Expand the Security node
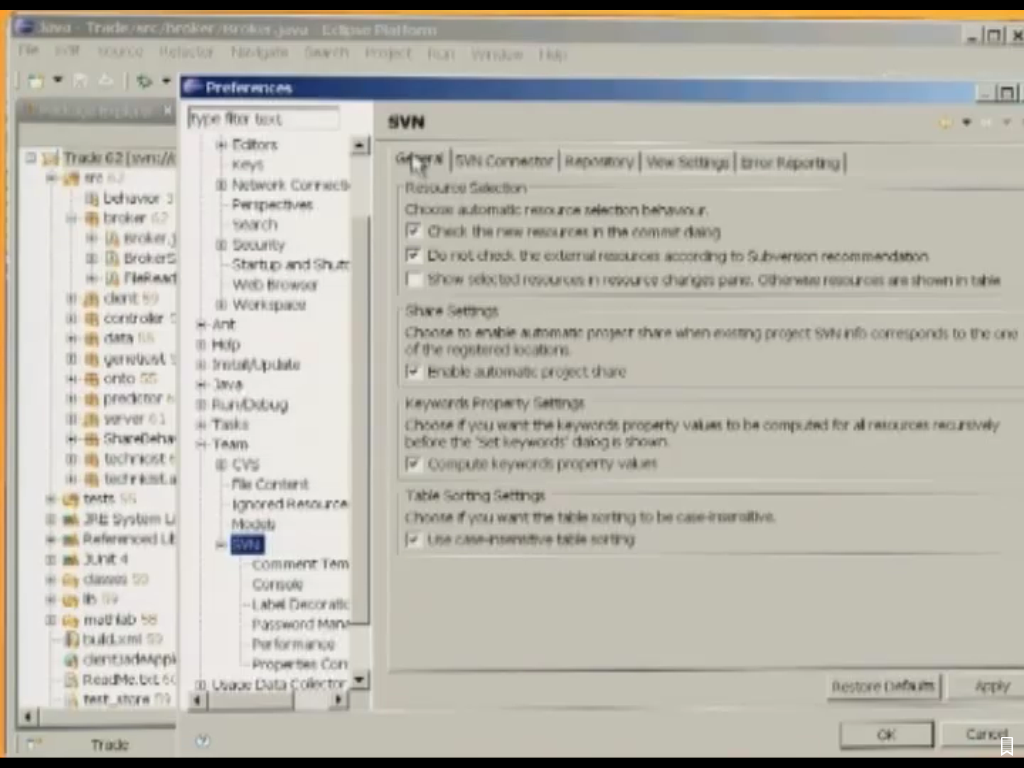Screen dimensions: 1024x768 (221, 245)
